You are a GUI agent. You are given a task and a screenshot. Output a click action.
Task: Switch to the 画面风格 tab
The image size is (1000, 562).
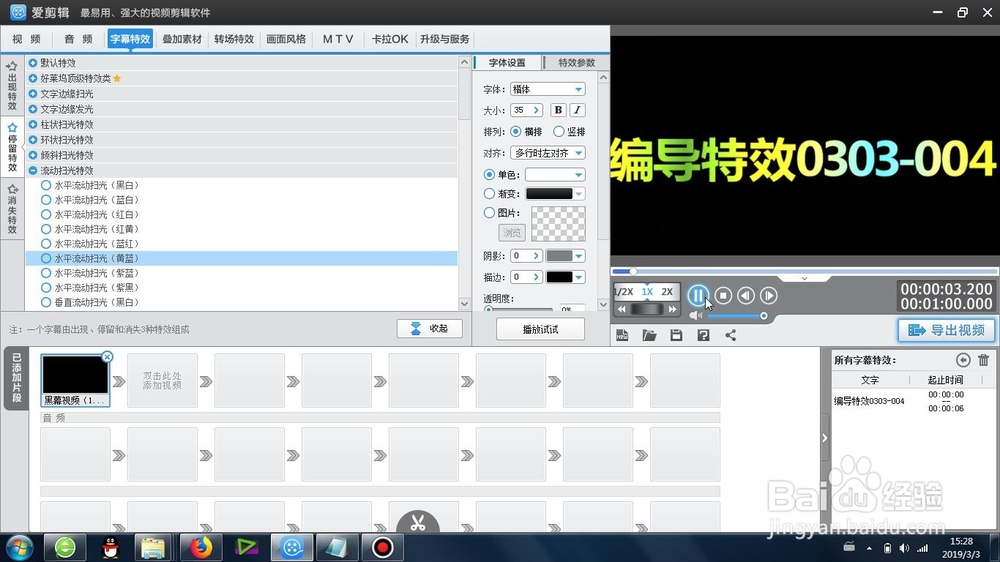(286, 39)
